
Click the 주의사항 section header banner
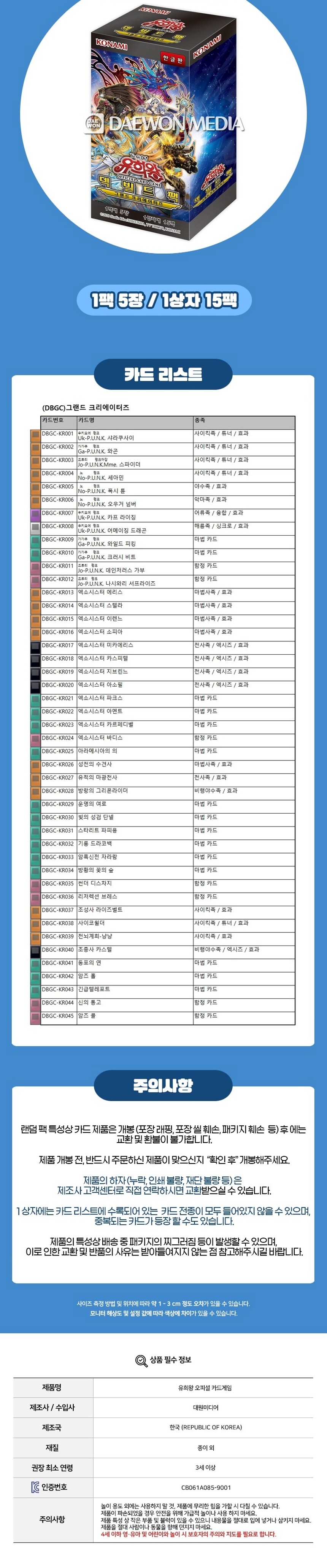click(x=163, y=1085)
